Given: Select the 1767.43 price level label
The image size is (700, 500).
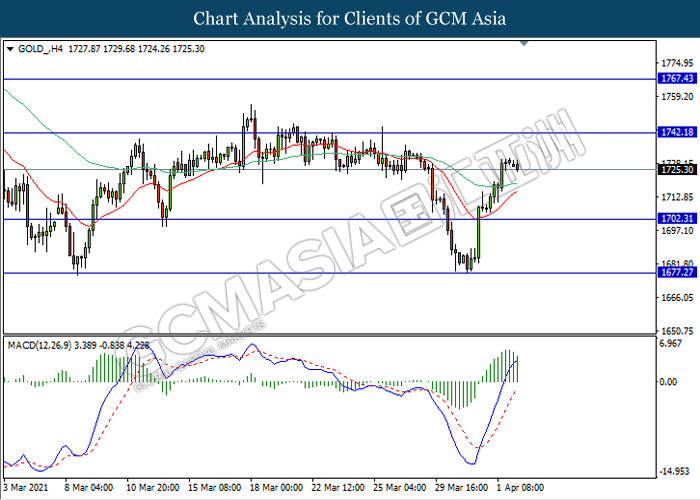Looking at the screenshot, I should click(x=677, y=79).
